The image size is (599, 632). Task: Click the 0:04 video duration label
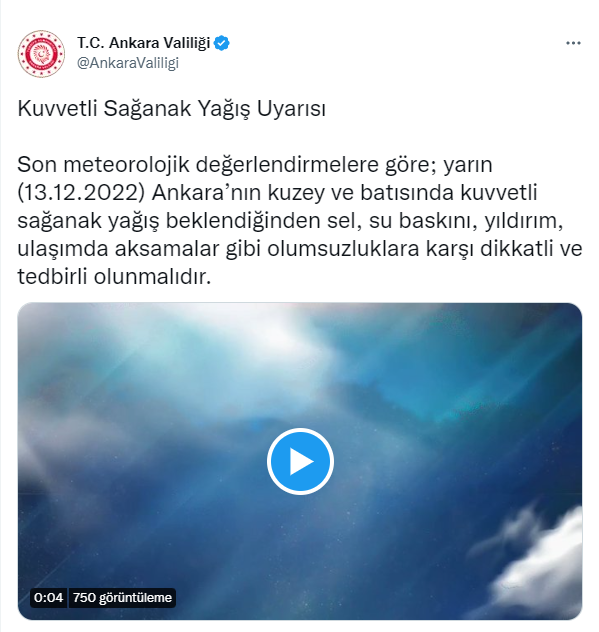[x=48, y=597]
